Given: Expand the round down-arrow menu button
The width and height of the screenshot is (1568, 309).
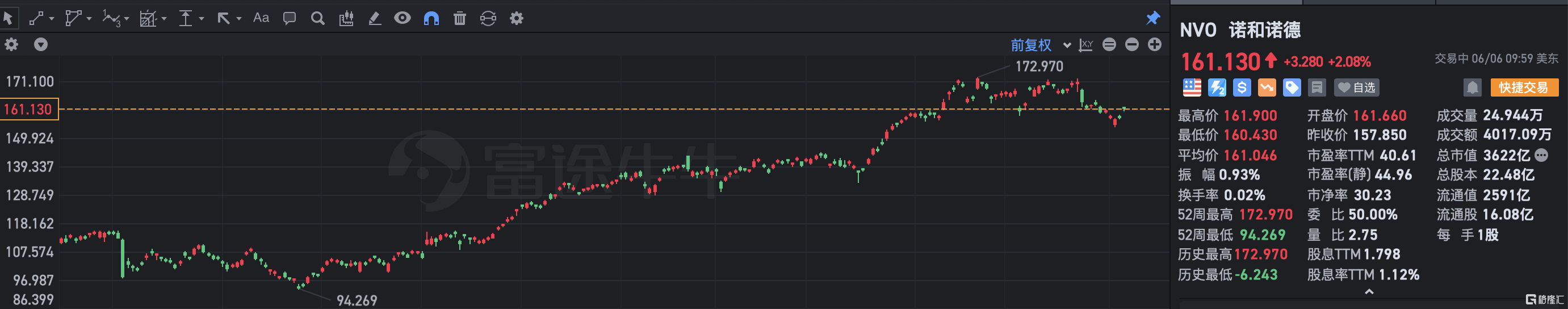Looking at the screenshot, I should pyautogui.click(x=41, y=44).
